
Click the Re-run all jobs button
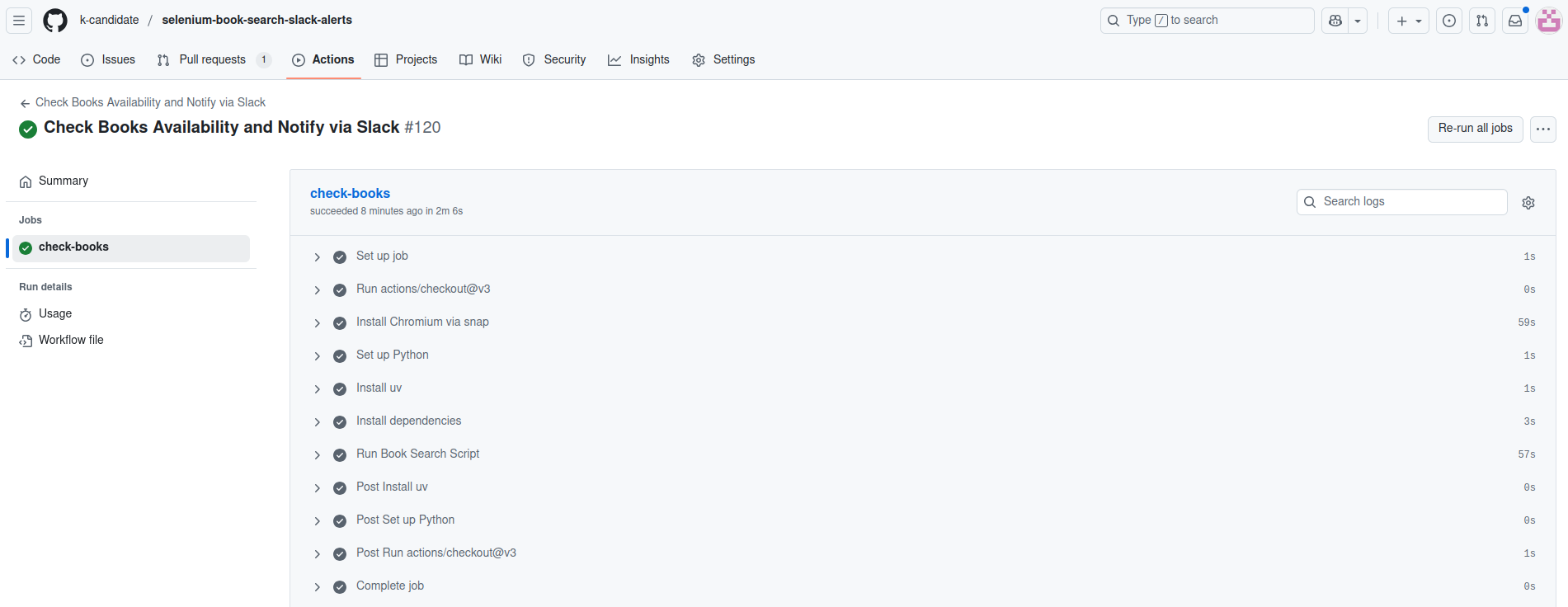[1475, 129]
